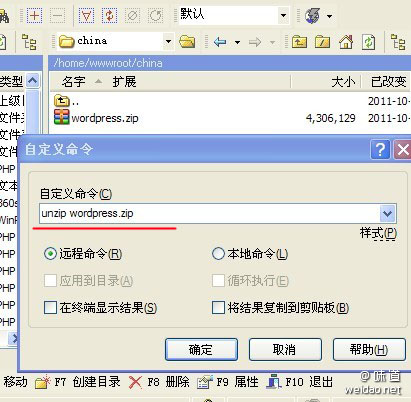Click the 取消 button

point(285,350)
